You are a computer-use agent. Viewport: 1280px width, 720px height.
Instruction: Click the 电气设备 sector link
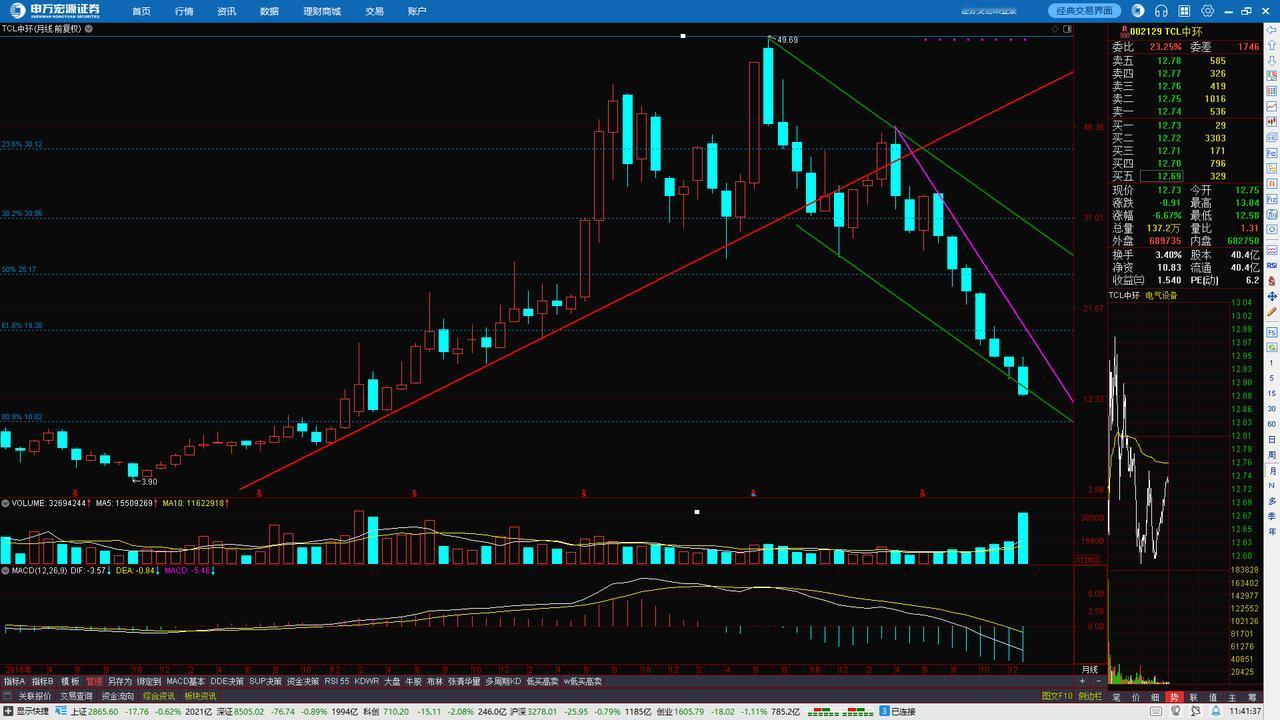(x=1162, y=295)
